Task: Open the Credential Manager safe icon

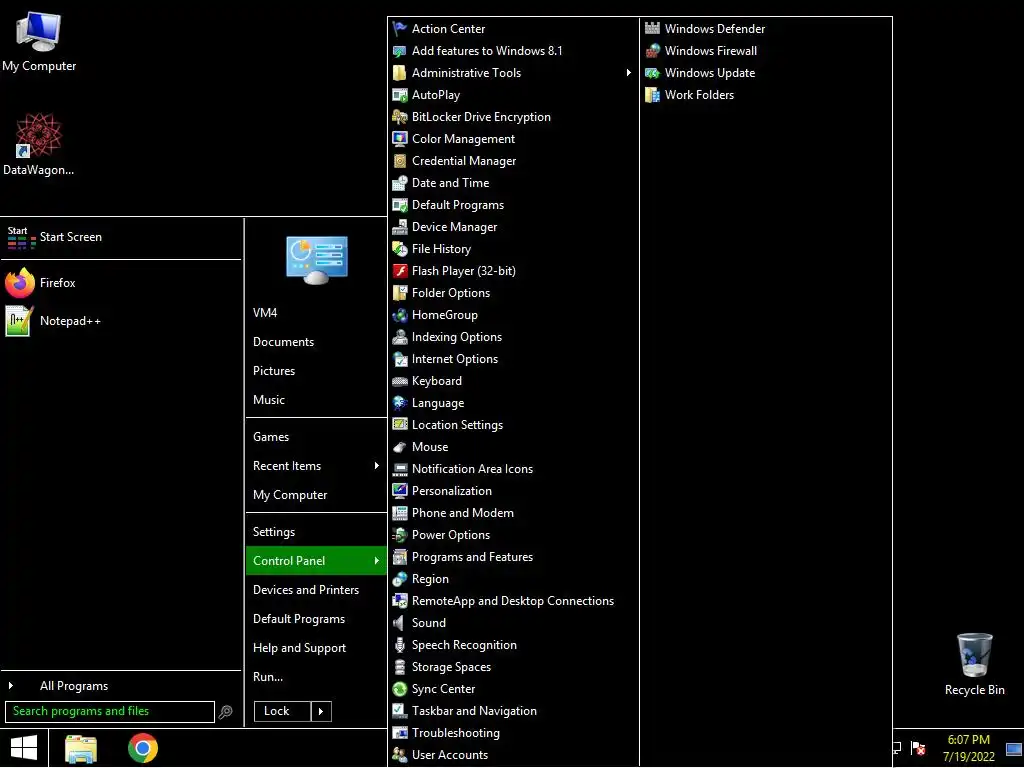Action: pos(400,161)
